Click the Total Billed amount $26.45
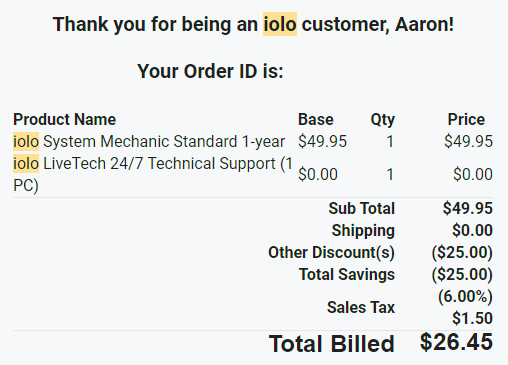508x365 pixels. point(456,342)
